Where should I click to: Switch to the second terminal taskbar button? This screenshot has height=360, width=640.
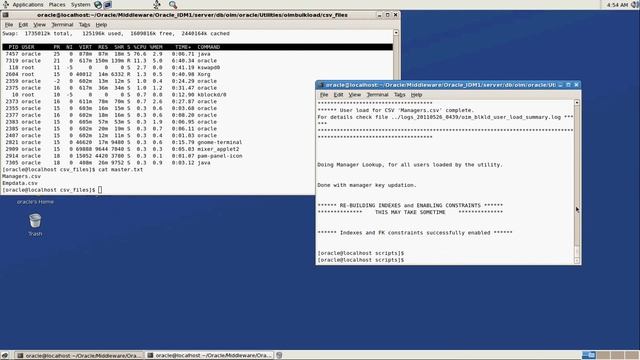[209, 356]
